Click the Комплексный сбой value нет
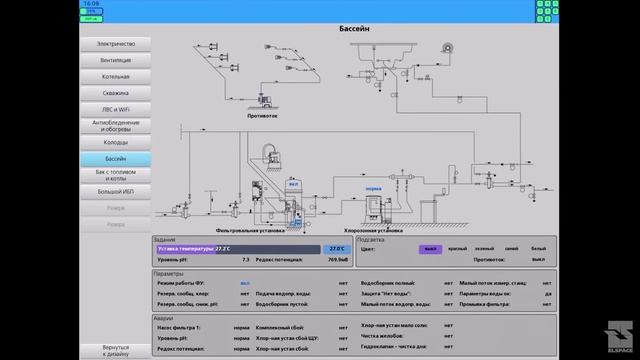Image resolution: width=640 pixels, height=360 pixels. [343, 328]
